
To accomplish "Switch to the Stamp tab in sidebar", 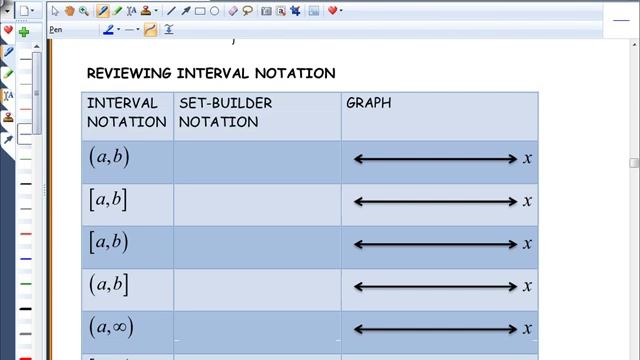I will (8, 118).
